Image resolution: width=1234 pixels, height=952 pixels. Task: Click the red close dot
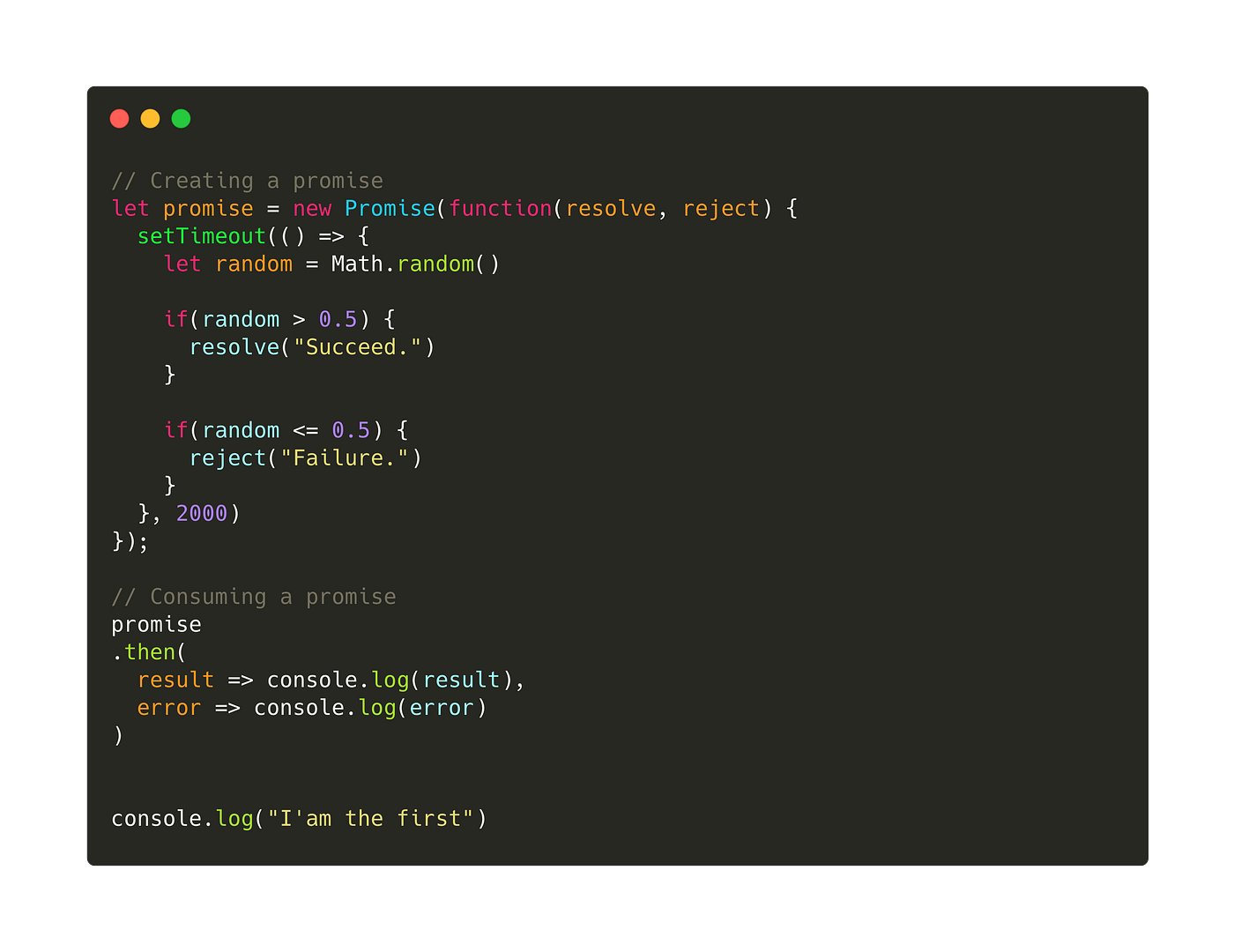click(x=119, y=117)
